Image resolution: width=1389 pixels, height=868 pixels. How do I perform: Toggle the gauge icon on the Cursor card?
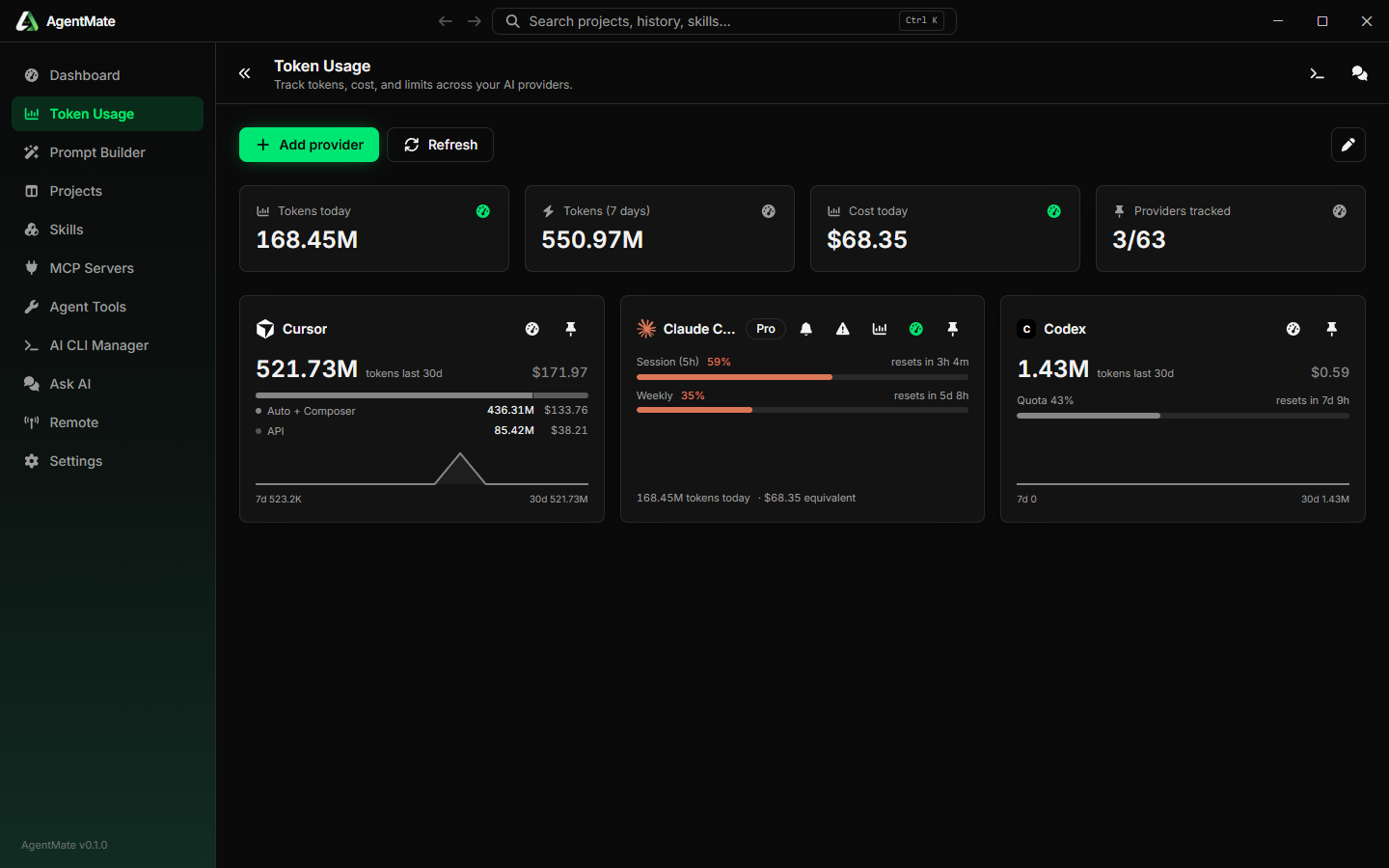(x=532, y=329)
